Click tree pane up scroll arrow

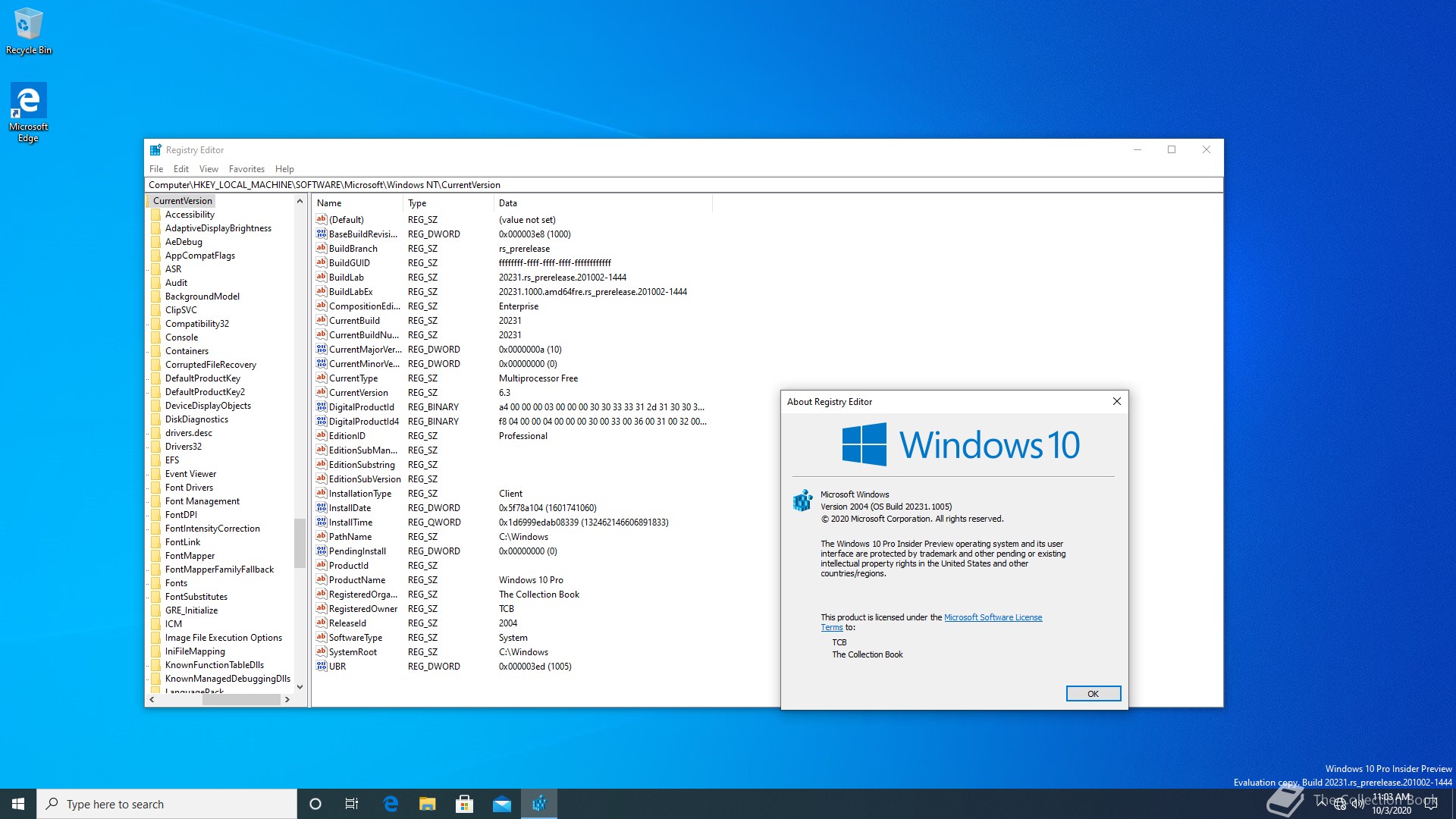pos(300,201)
